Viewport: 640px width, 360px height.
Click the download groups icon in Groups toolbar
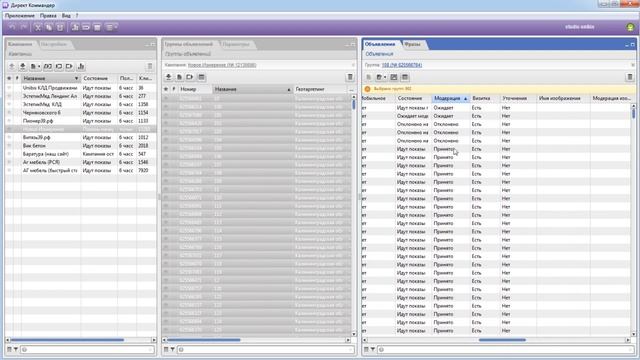tap(168, 77)
